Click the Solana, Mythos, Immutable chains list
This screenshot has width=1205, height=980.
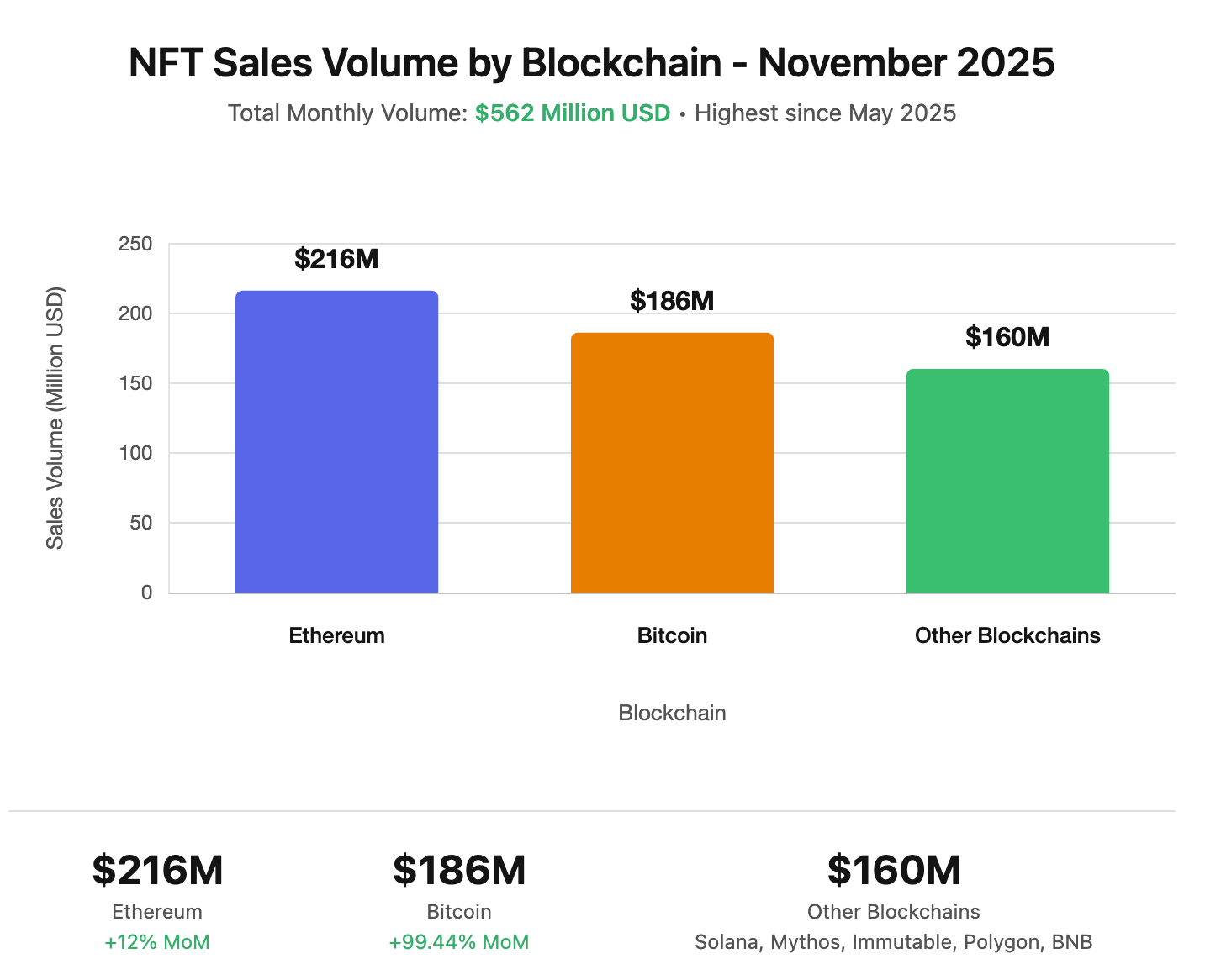tap(894, 942)
